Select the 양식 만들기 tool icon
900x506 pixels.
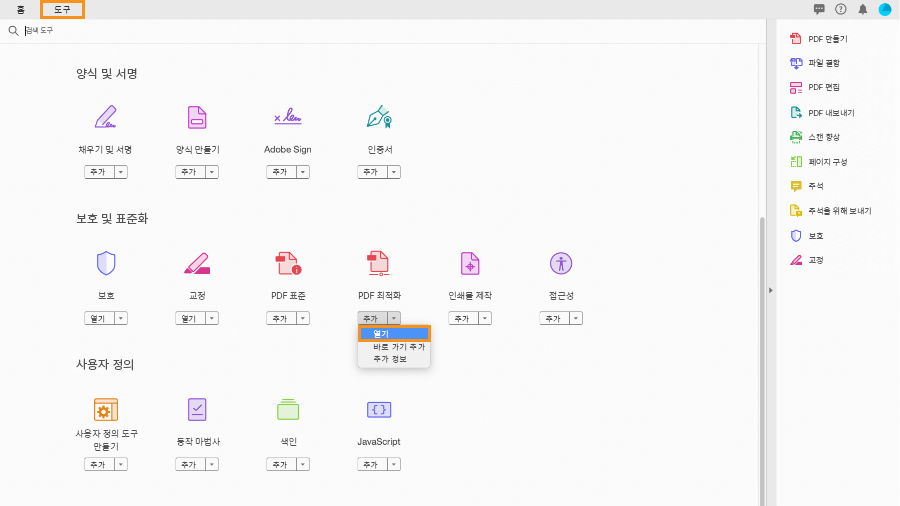pos(197,117)
